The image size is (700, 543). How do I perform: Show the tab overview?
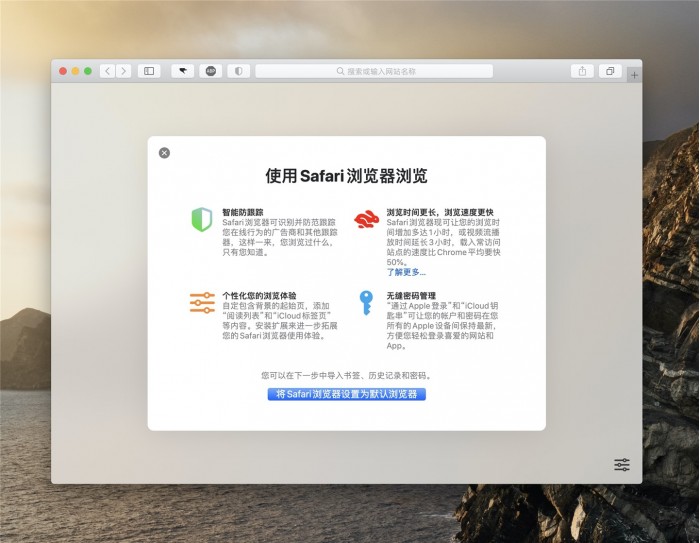[x=610, y=71]
